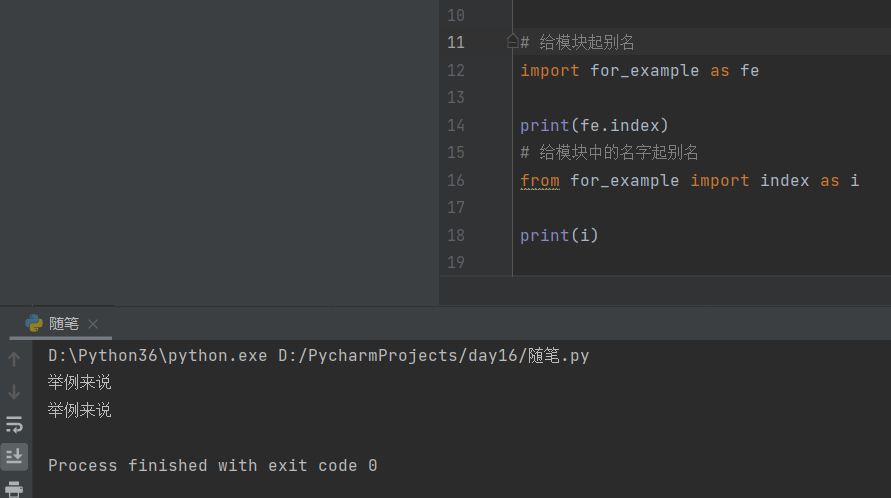891x498 pixels.
Task: Click the alias 'fe' on line 12
Action: pyautogui.click(x=750, y=71)
